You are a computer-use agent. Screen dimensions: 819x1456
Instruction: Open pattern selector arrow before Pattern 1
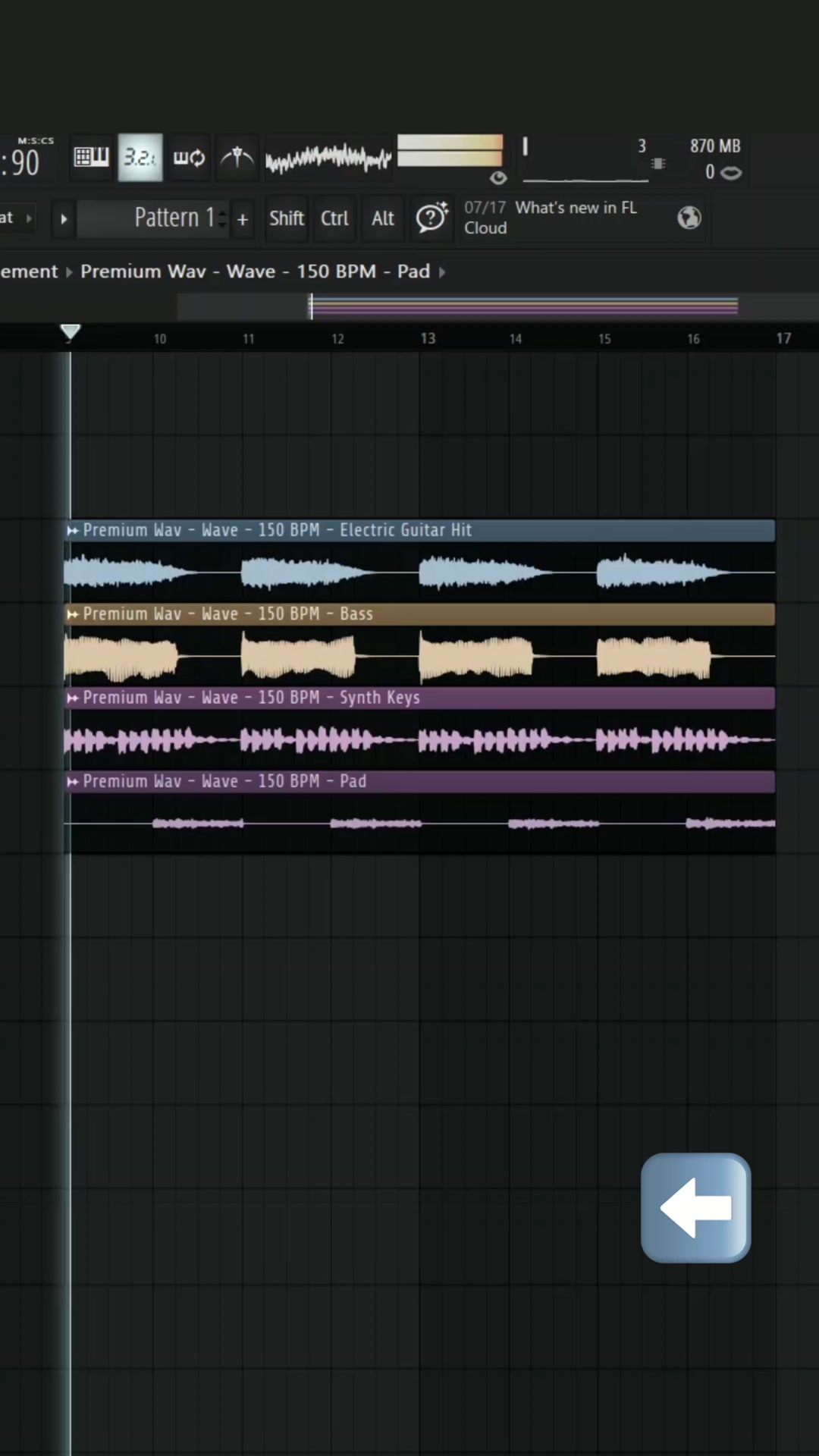click(x=64, y=219)
